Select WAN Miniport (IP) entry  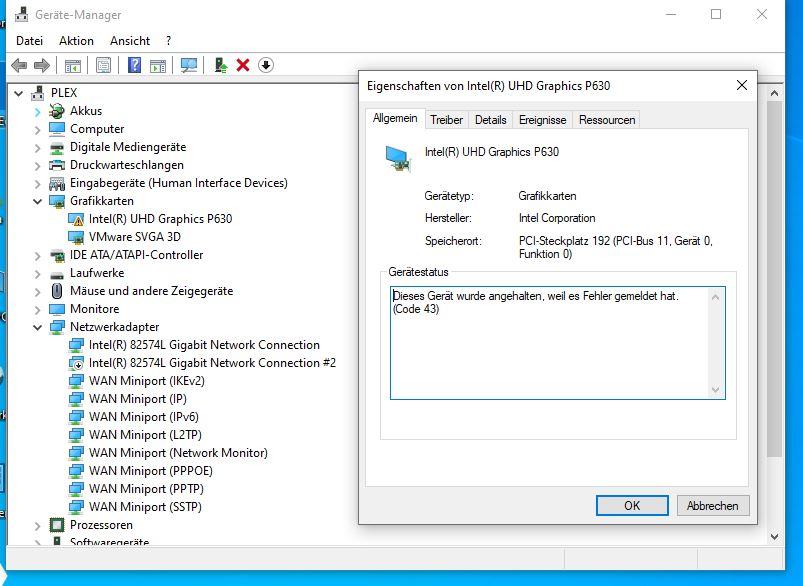pyautogui.click(x=137, y=399)
